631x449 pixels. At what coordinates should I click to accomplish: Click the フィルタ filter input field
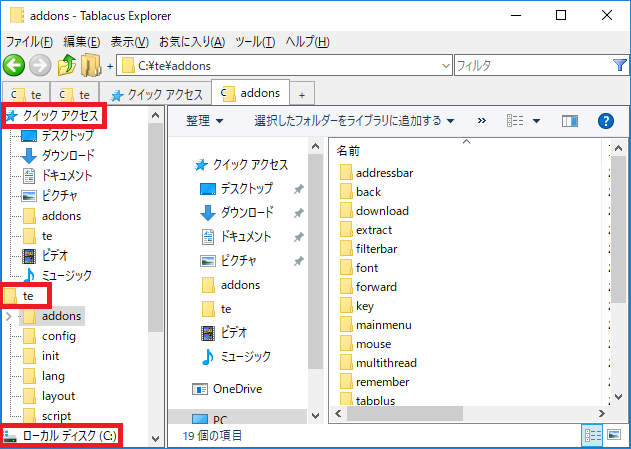click(x=533, y=65)
